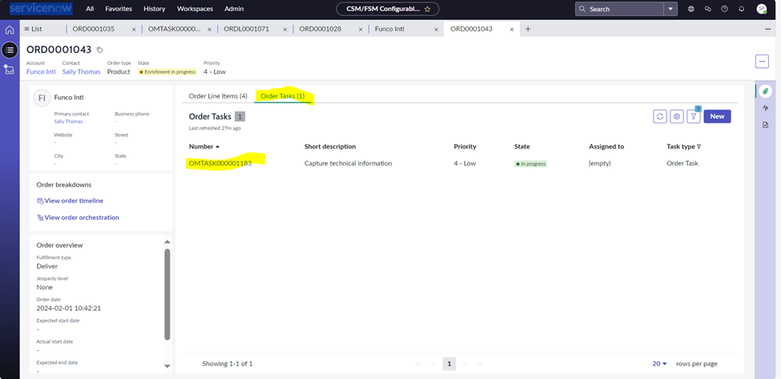The width and height of the screenshot is (781, 379).
Task: Open Sally Thomas primary contact link
Action: [68, 122]
